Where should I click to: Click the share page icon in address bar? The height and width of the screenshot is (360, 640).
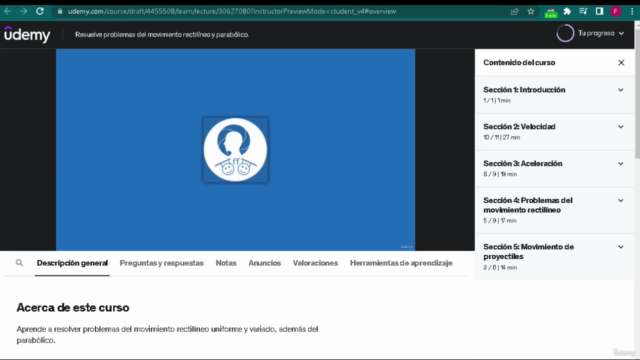(514, 11)
